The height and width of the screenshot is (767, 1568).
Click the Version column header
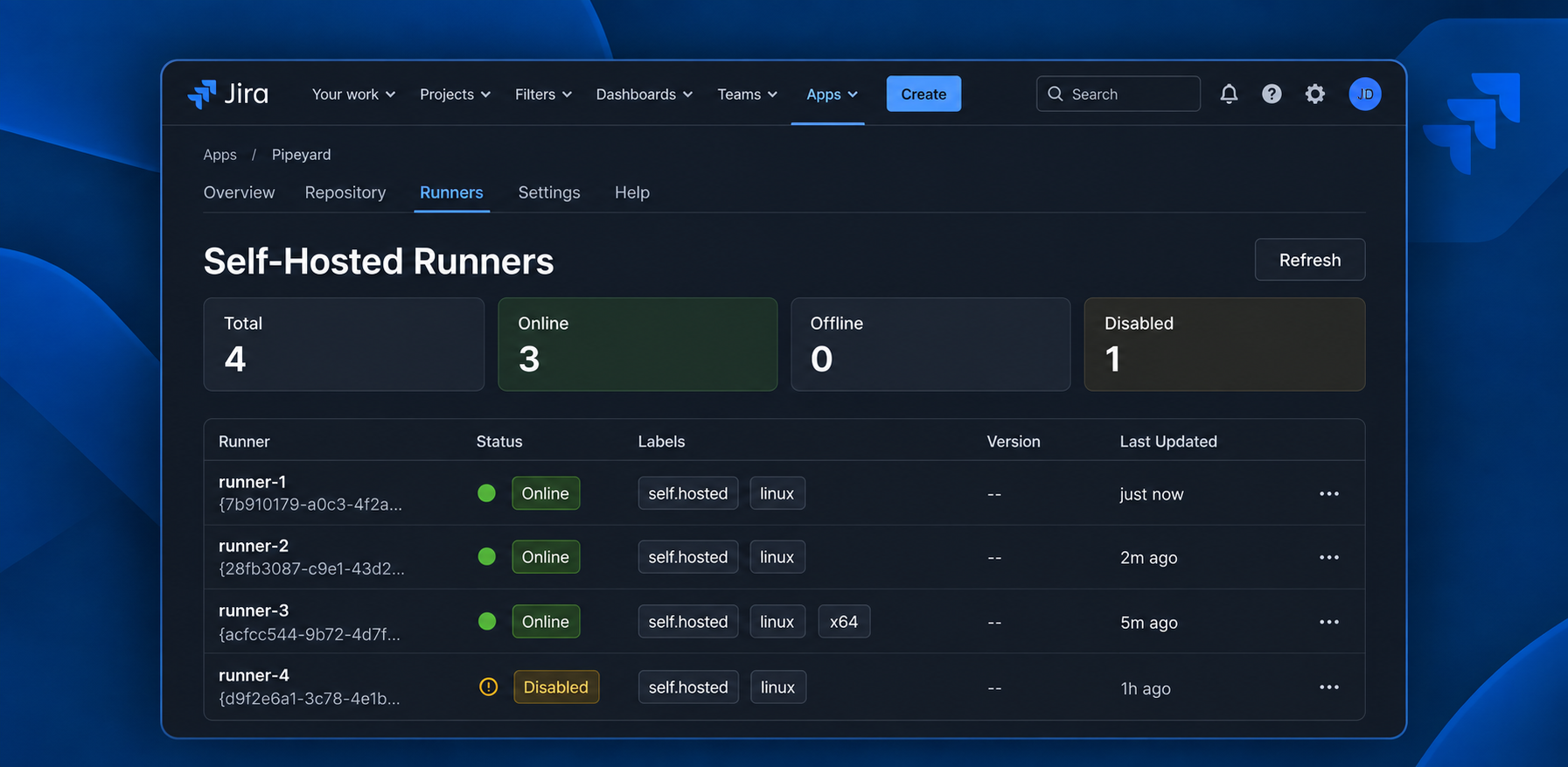click(x=1014, y=442)
